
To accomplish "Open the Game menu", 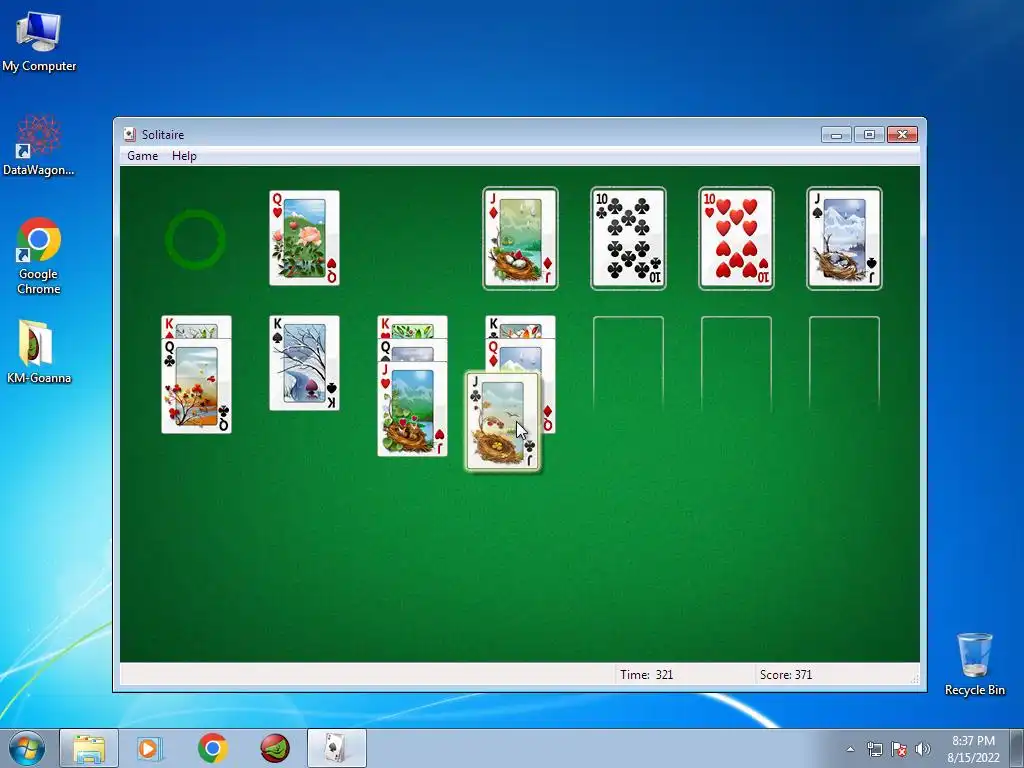I will [142, 155].
